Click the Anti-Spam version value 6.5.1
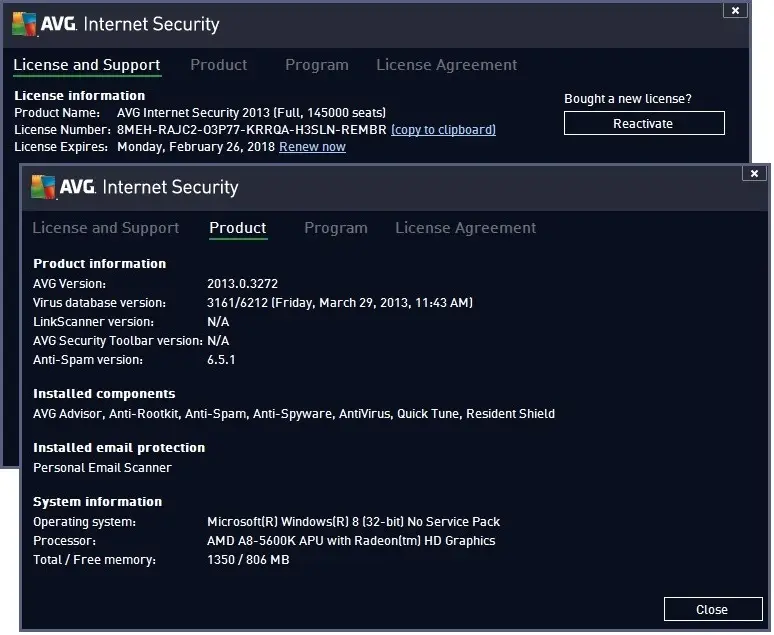The height and width of the screenshot is (635, 774). point(221,360)
